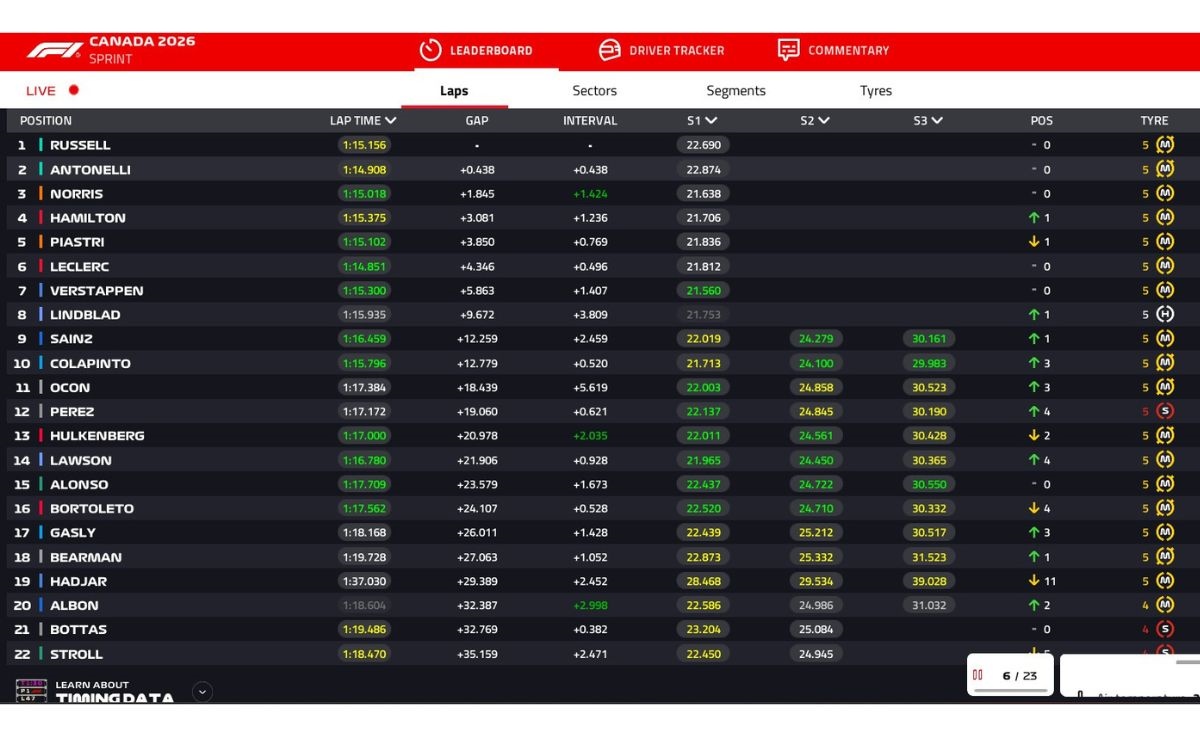This screenshot has height=729, width=1200.
Task: Click the Canada 2026 Sprint title
Action: tap(142, 50)
